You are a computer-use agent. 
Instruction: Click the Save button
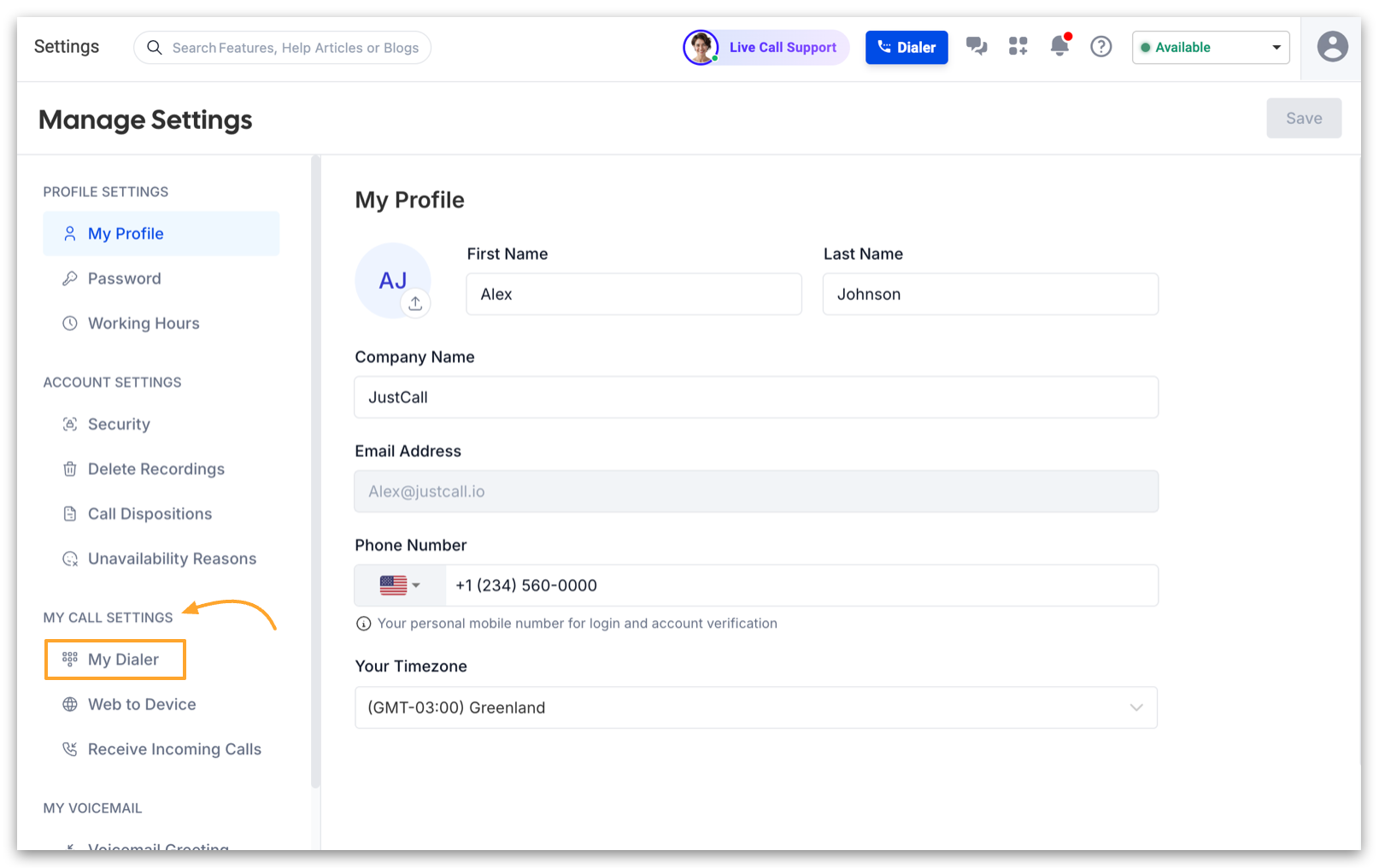pyautogui.click(x=1304, y=118)
